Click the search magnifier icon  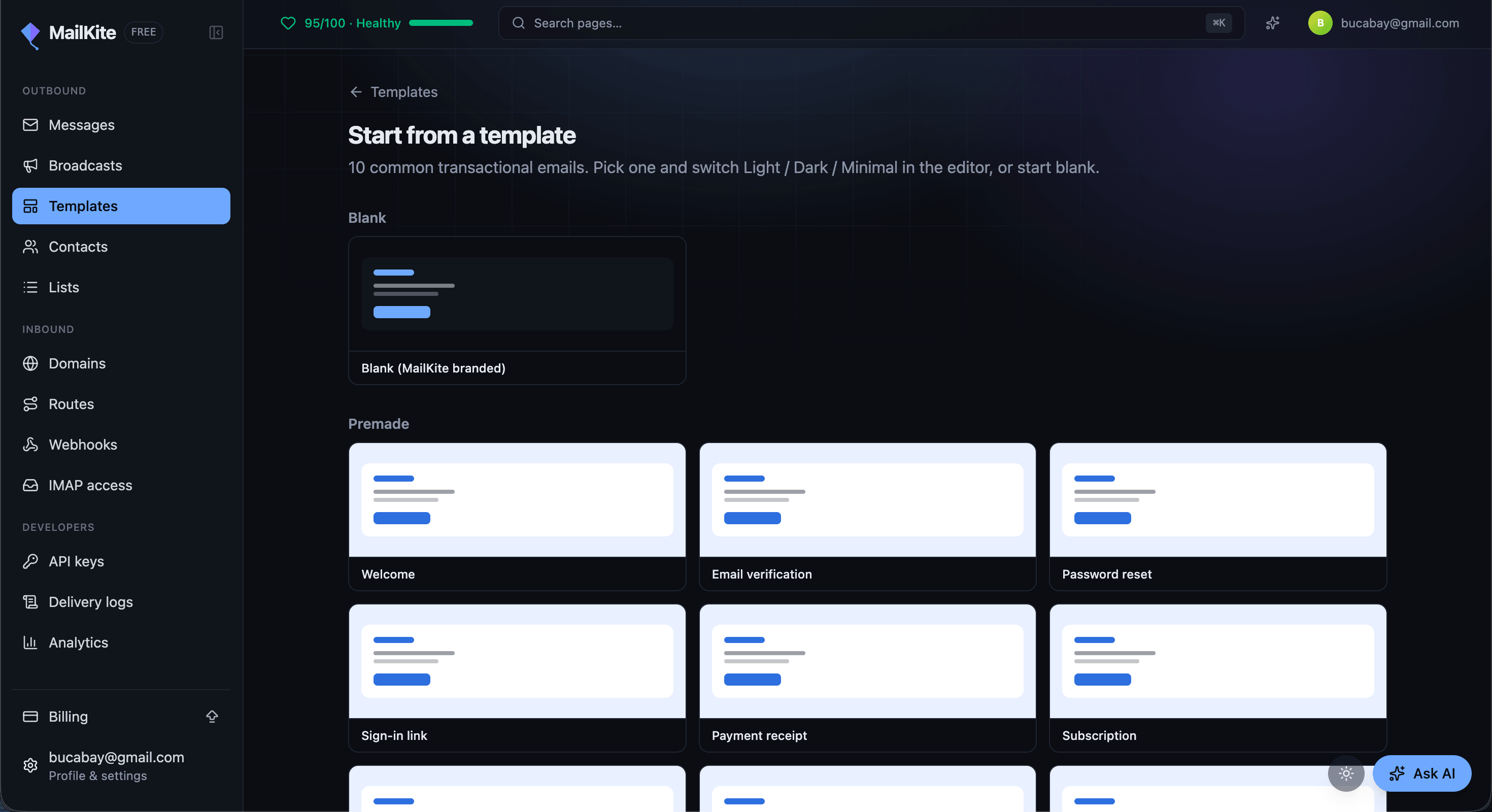(x=518, y=23)
